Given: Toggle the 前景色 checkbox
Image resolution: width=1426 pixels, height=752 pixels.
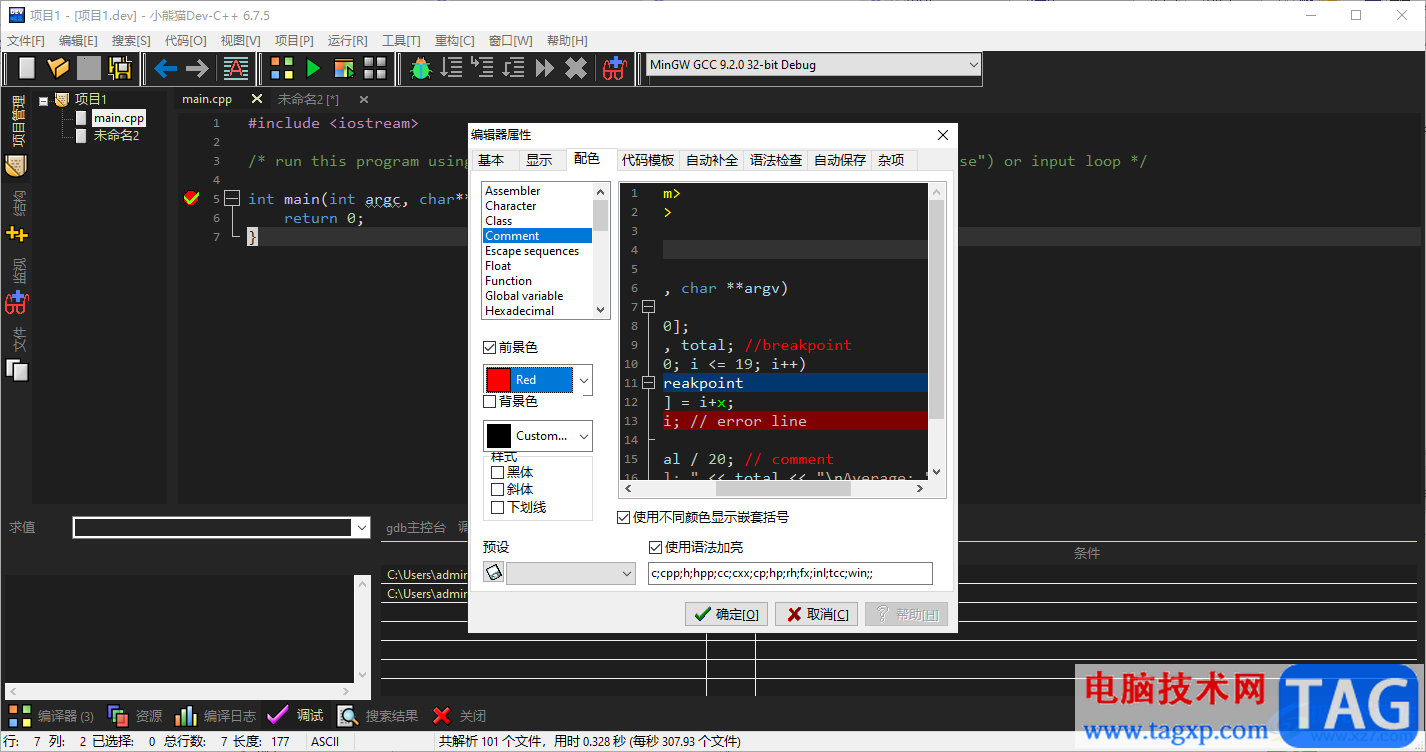Looking at the screenshot, I should coord(489,347).
